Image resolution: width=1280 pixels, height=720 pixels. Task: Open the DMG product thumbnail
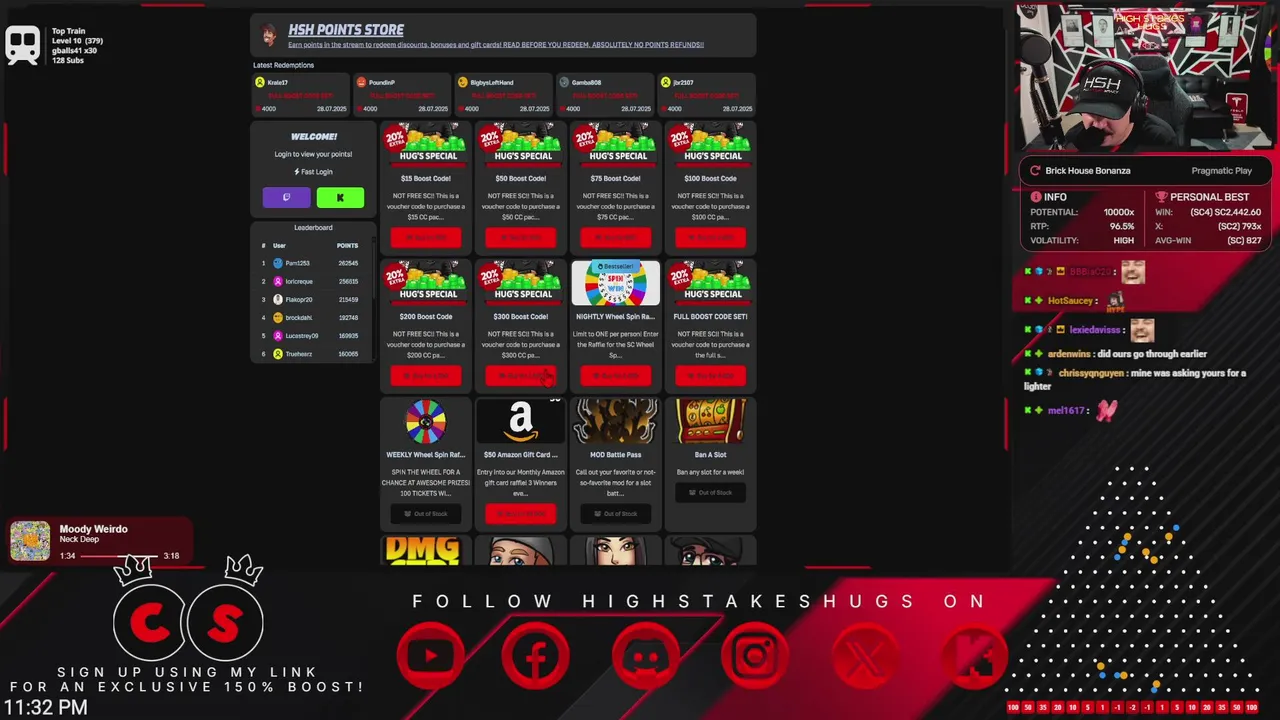click(x=423, y=551)
